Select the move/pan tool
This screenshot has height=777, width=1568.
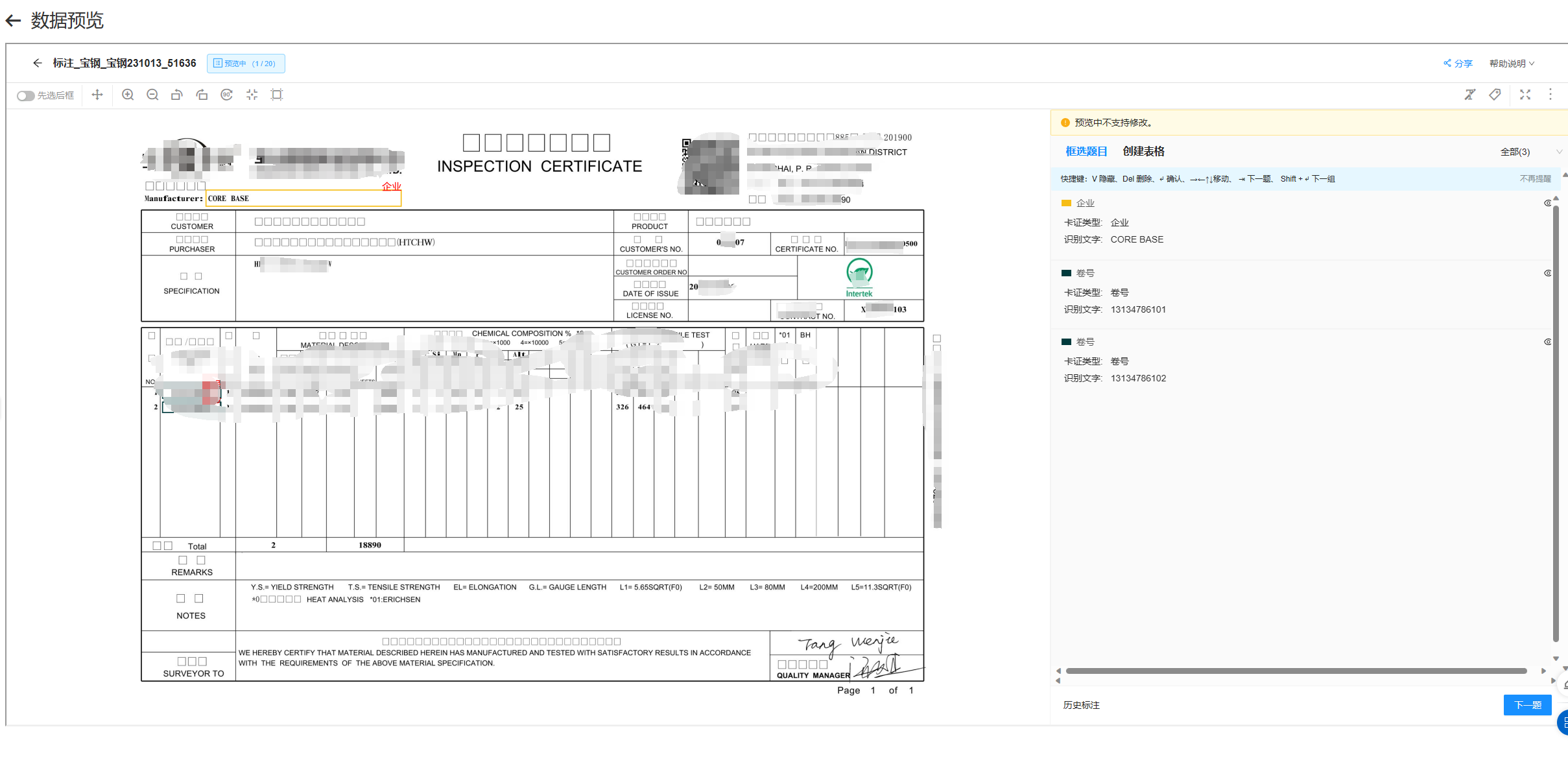(97, 95)
